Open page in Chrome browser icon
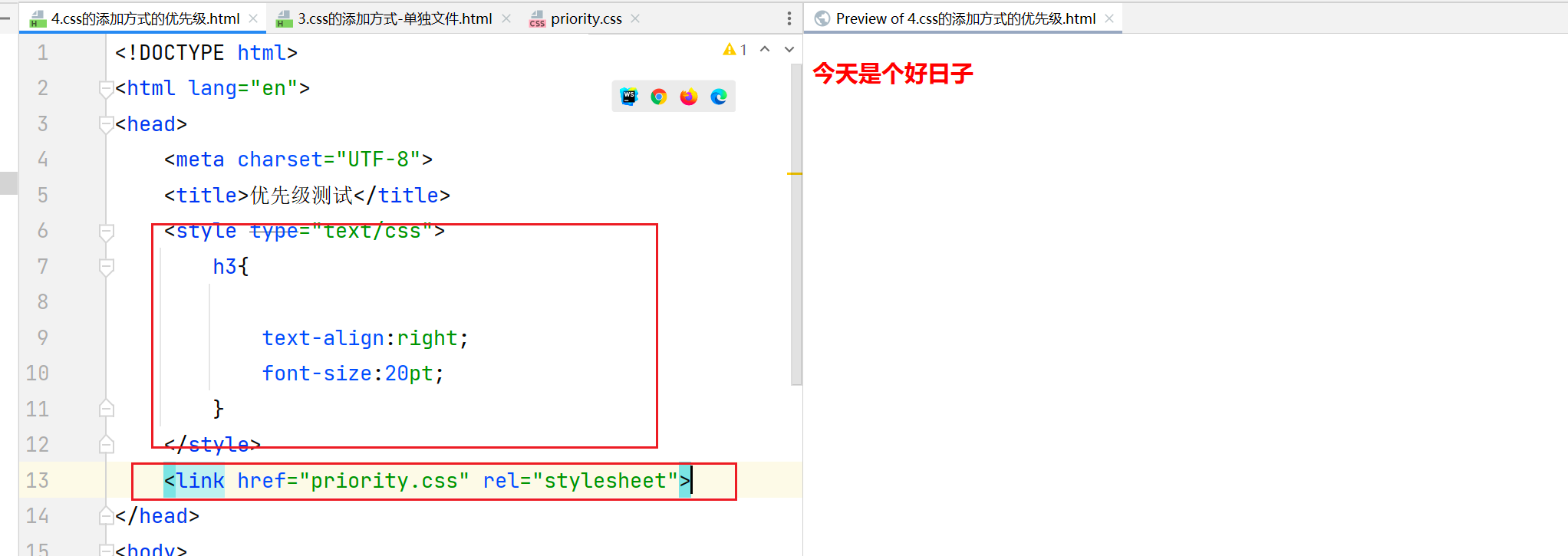The width and height of the screenshot is (1568, 556). click(x=659, y=97)
